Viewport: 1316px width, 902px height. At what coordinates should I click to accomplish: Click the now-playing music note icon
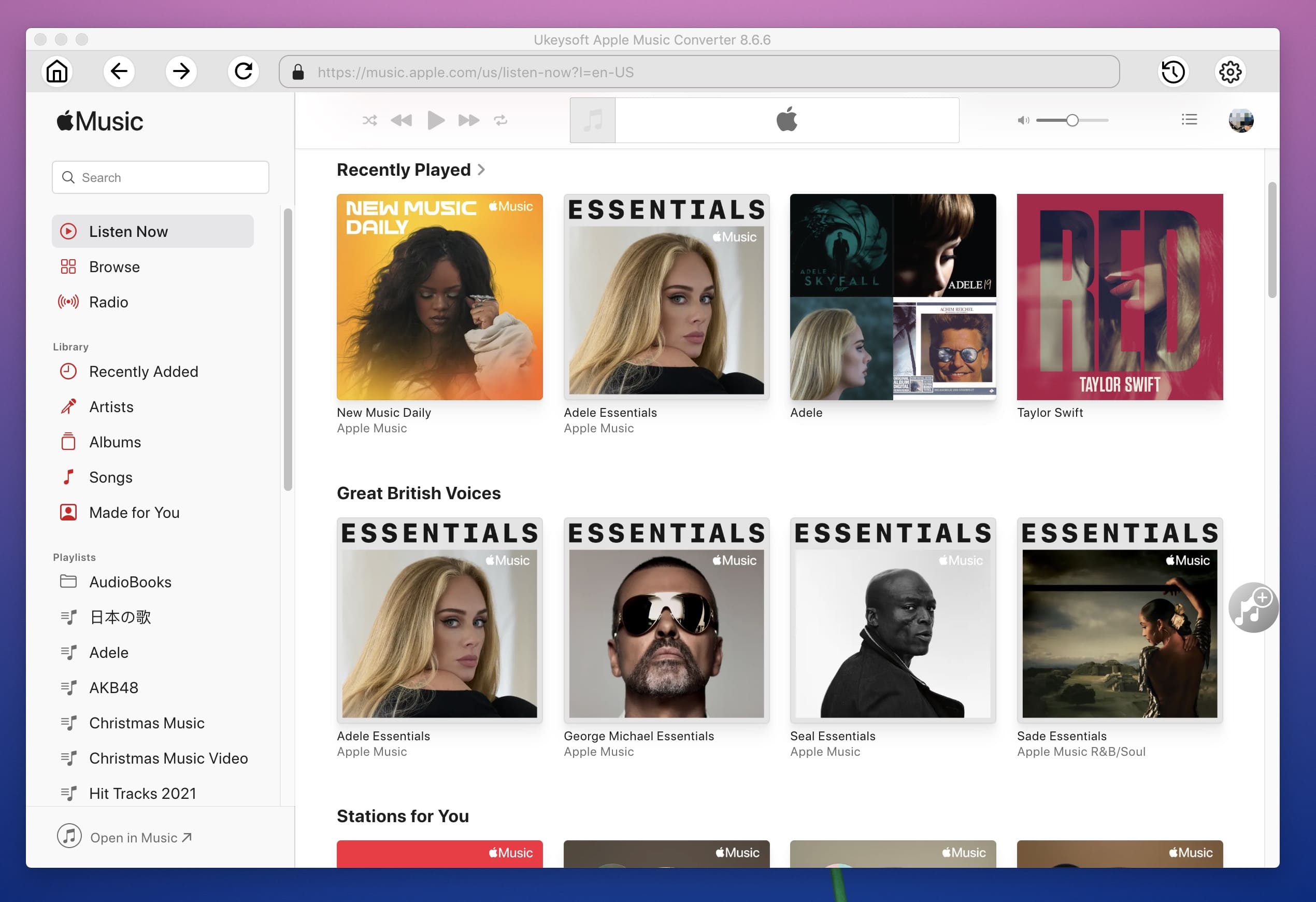[592, 120]
